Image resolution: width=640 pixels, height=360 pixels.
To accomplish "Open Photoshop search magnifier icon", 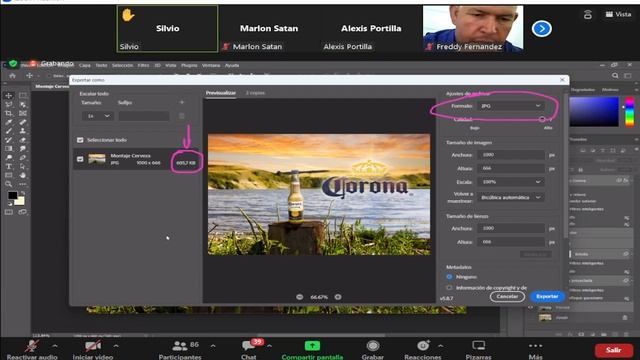I will pos(615,76).
